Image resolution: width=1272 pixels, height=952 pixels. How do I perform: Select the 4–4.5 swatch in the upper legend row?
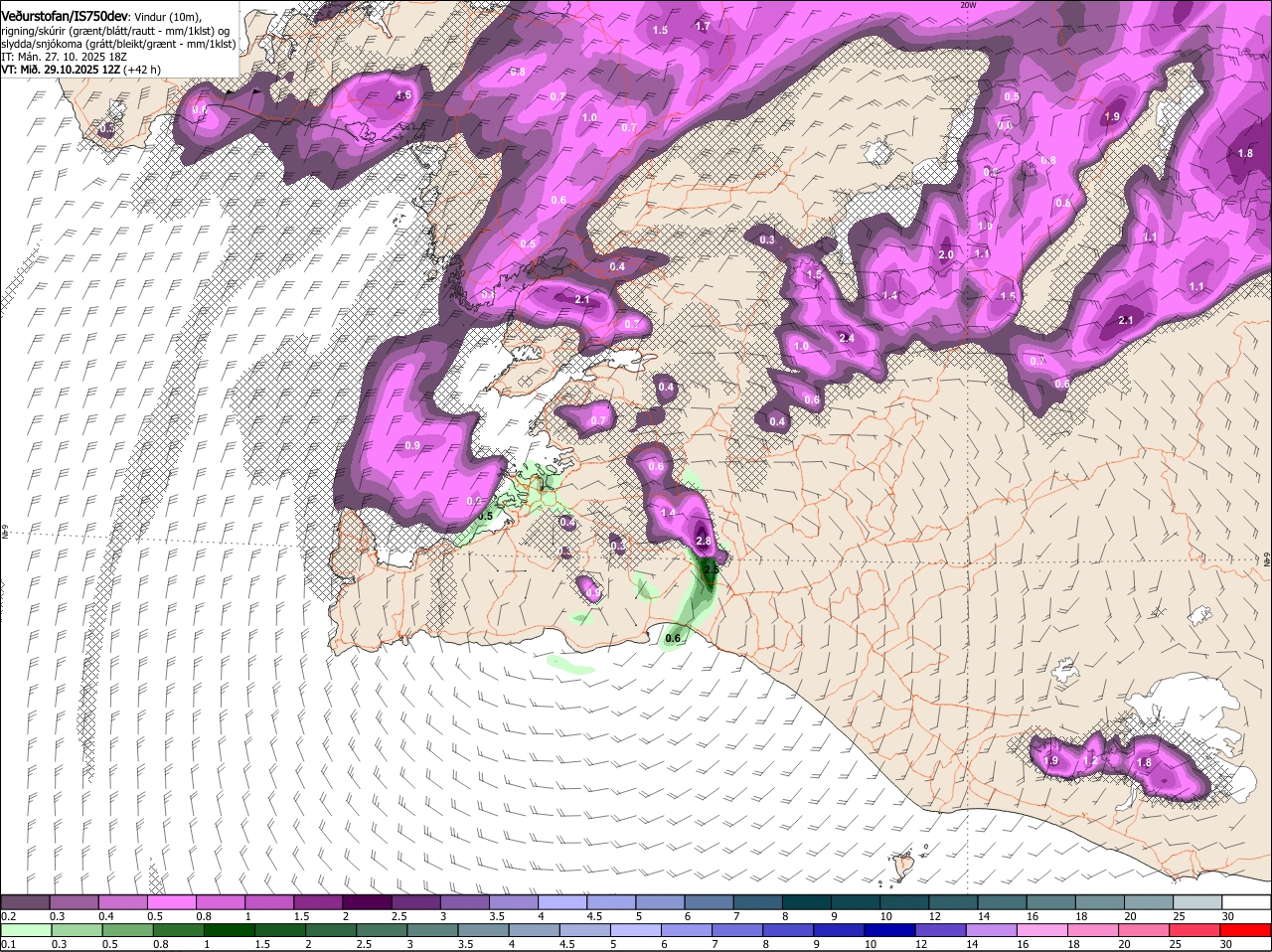[x=562, y=901]
